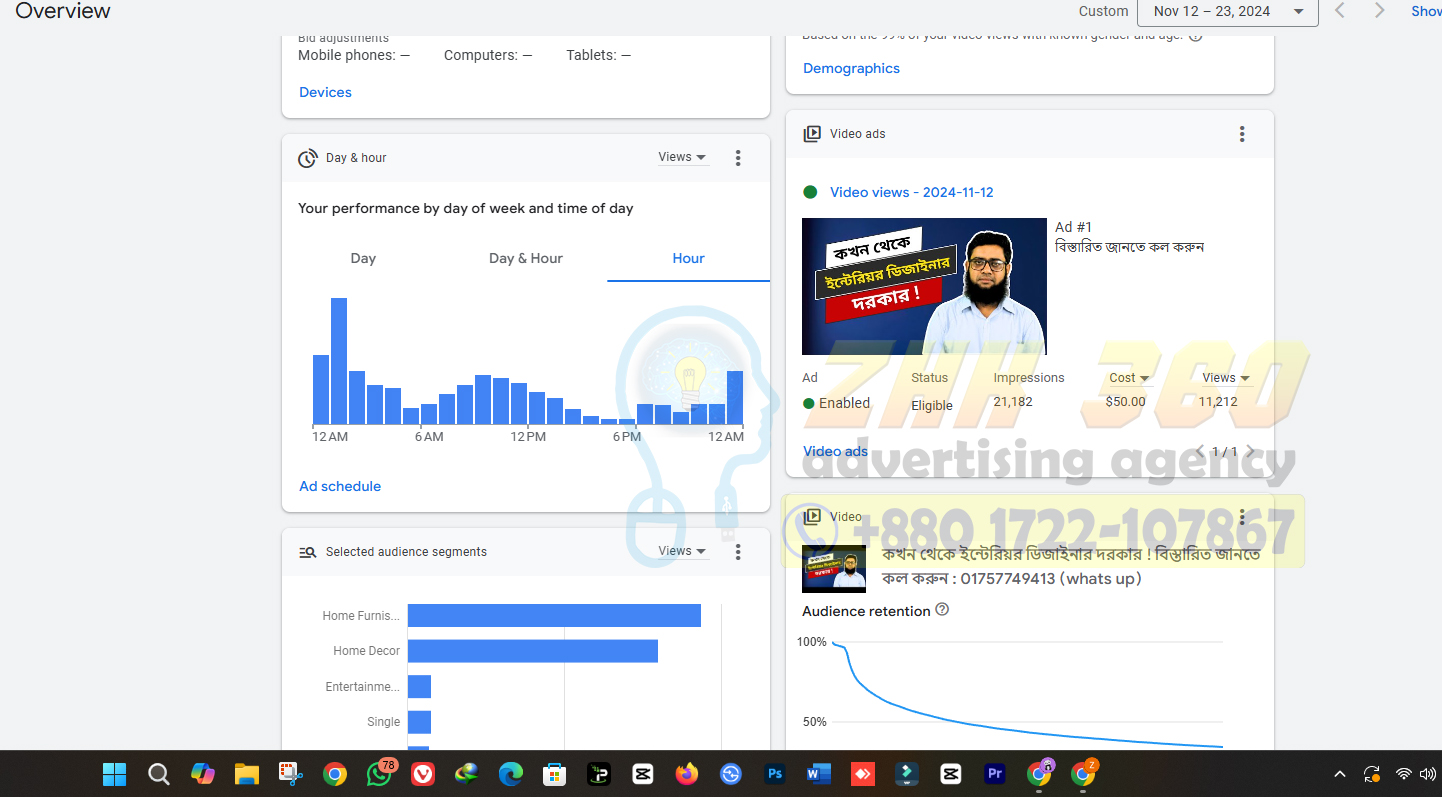Click the Audience retention help icon
Viewport: 1442px width, 797px height.
pyautogui.click(x=942, y=610)
